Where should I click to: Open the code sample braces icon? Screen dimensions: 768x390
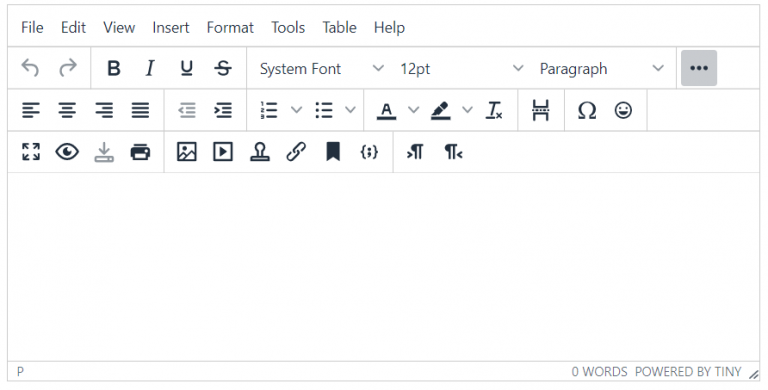pyautogui.click(x=369, y=152)
